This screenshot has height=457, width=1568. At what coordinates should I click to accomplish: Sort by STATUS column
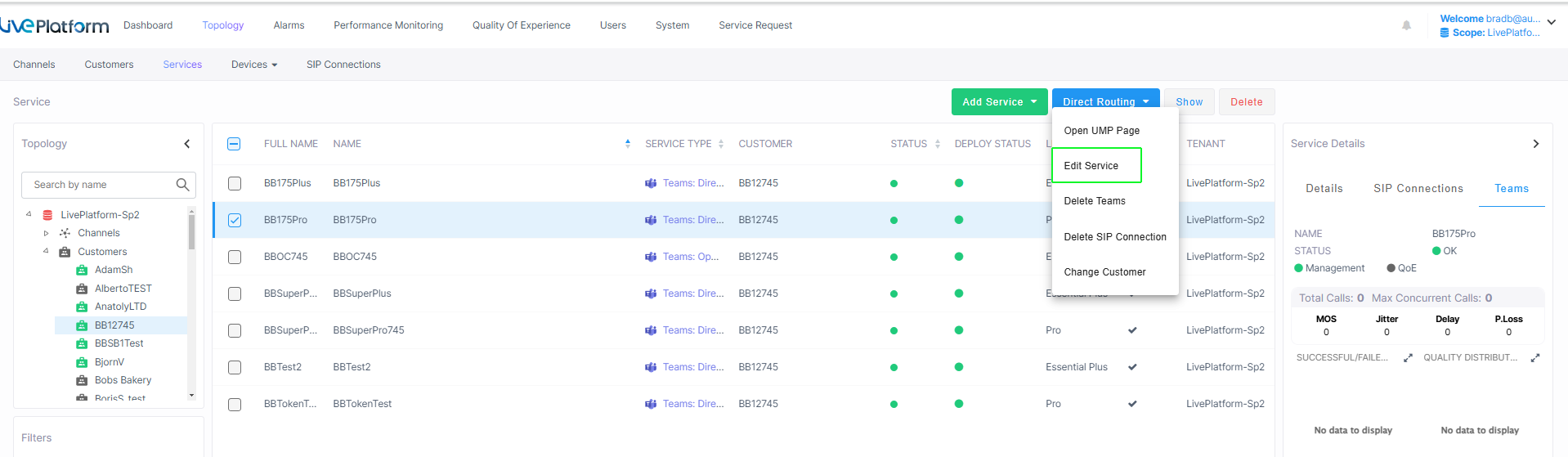tap(937, 144)
